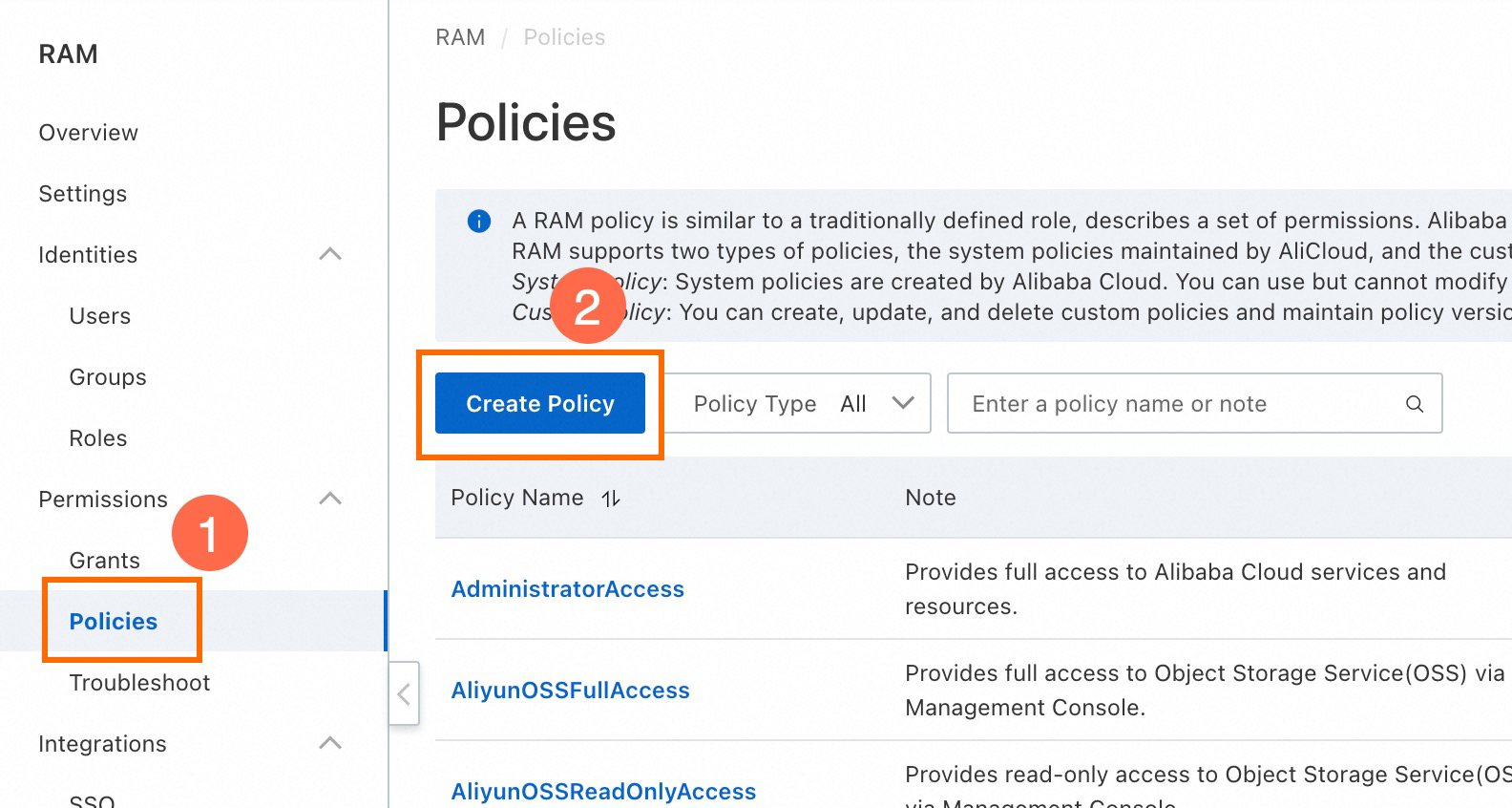Click the Note column header
Image resolution: width=1512 pixels, height=808 pixels.
click(x=930, y=498)
